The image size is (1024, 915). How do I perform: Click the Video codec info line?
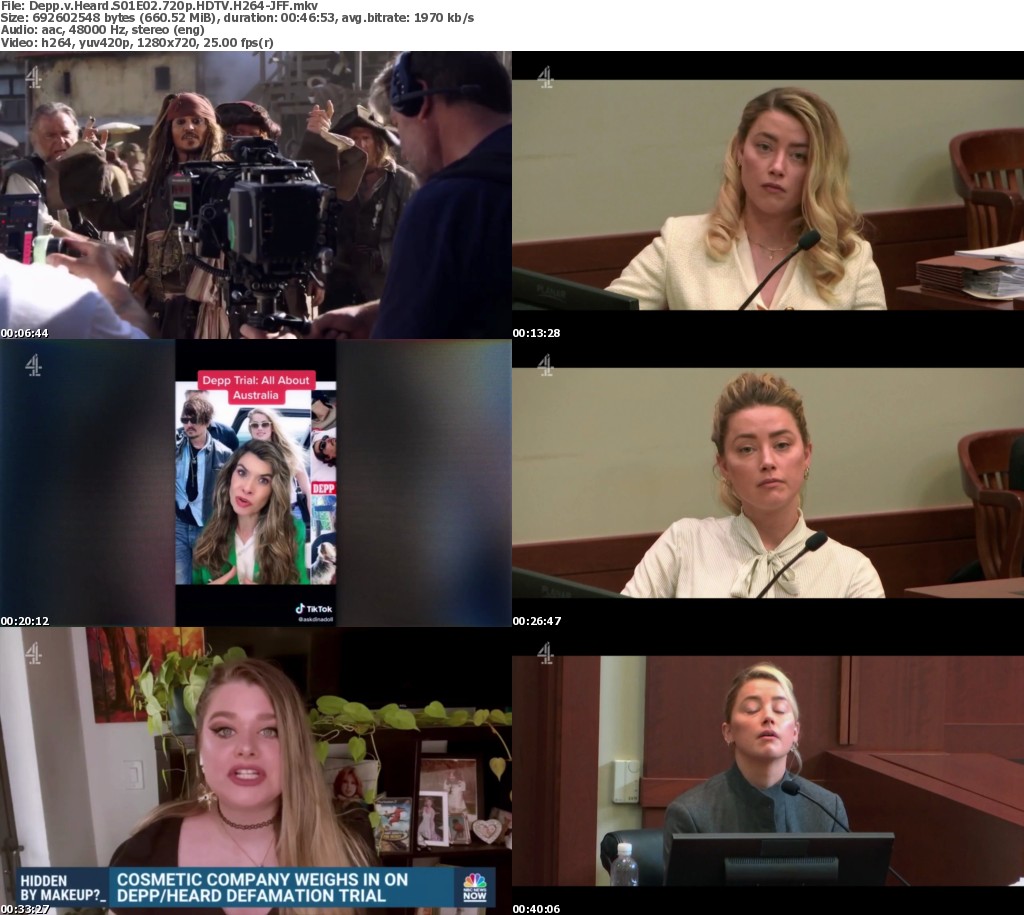(x=137, y=43)
